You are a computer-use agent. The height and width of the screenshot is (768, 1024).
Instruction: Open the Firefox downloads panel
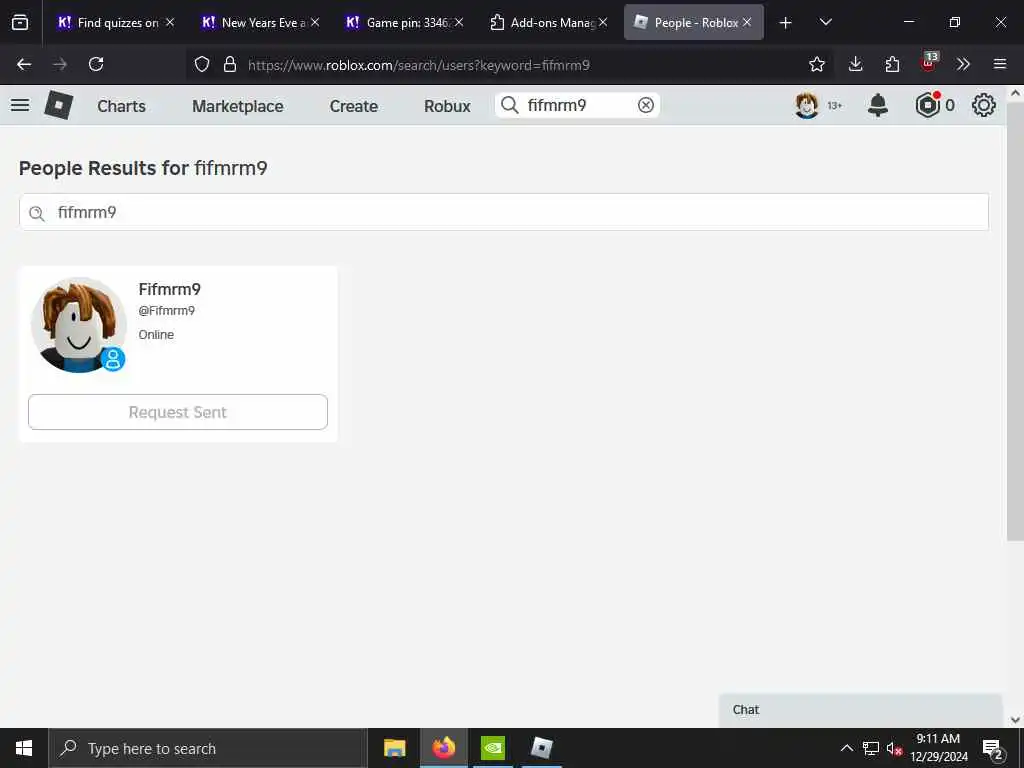tap(856, 64)
